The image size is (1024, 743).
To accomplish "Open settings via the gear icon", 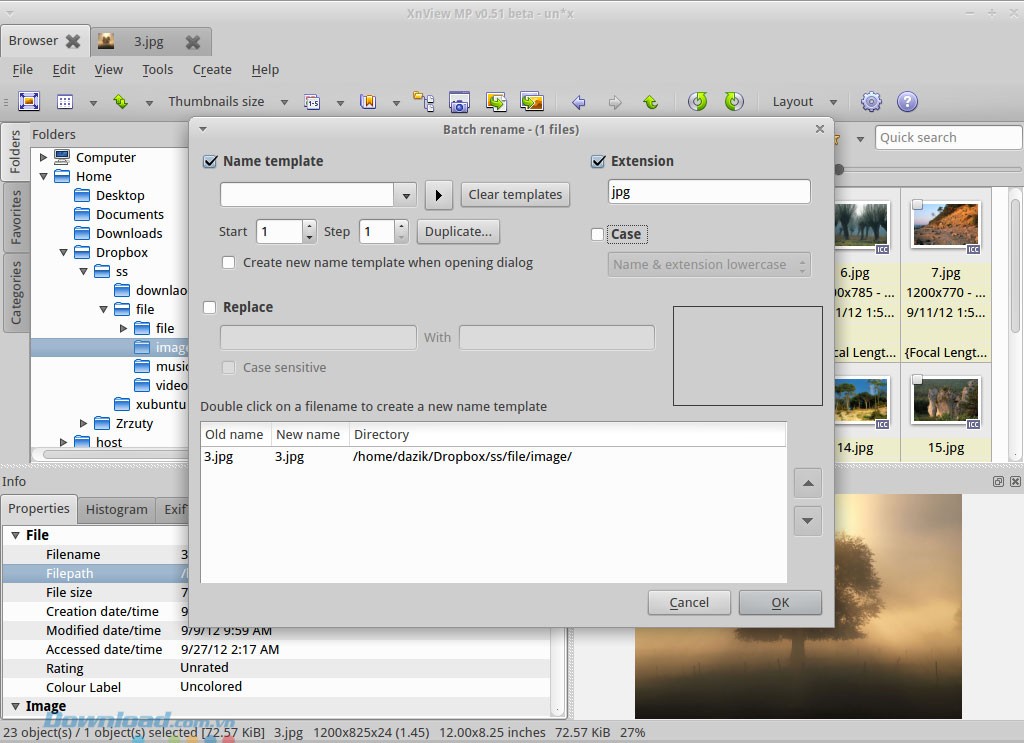I will pyautogui.click(x=871, y=102).
